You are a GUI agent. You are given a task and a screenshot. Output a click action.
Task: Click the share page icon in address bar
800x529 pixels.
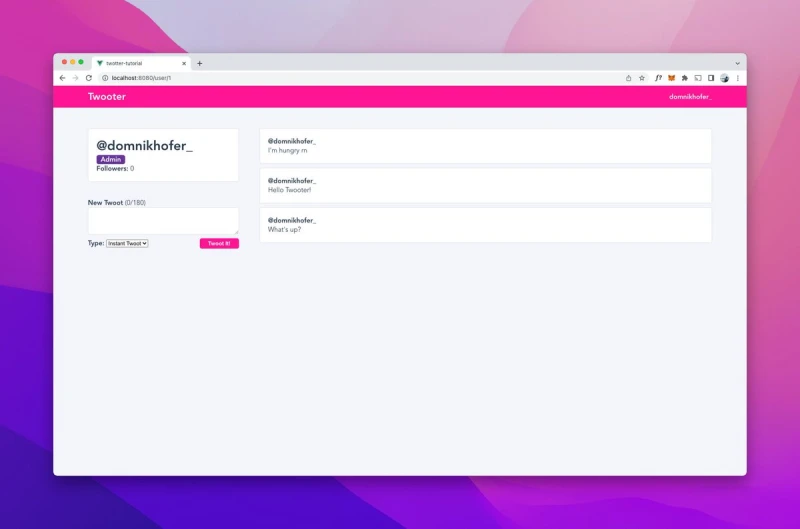[x=629, y=78]
